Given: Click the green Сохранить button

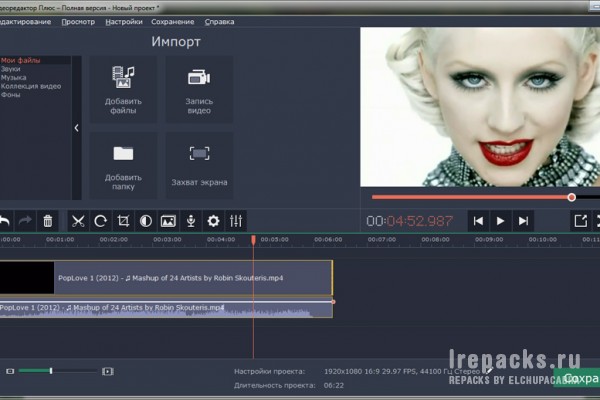Looking at the screenshot, I should 577,379.
